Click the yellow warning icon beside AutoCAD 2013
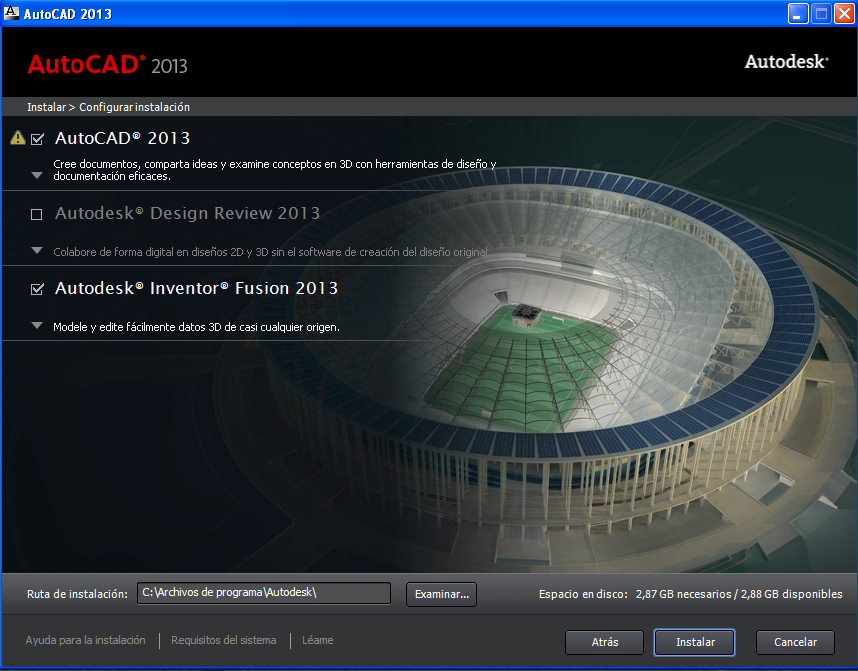This screenshot has width=858, height=671. [18, 137]
